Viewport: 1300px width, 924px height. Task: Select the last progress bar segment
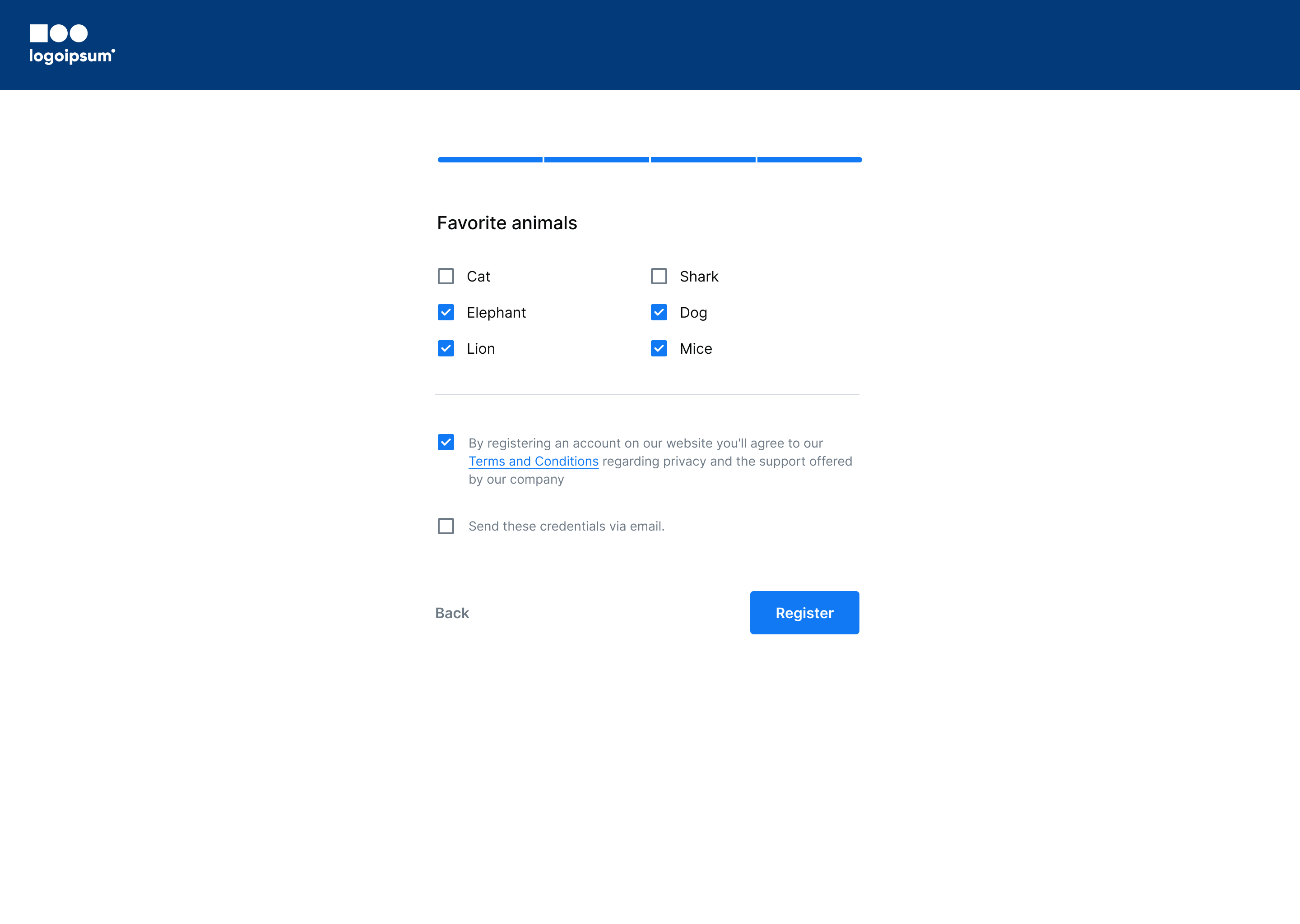[x=809, y=160]
